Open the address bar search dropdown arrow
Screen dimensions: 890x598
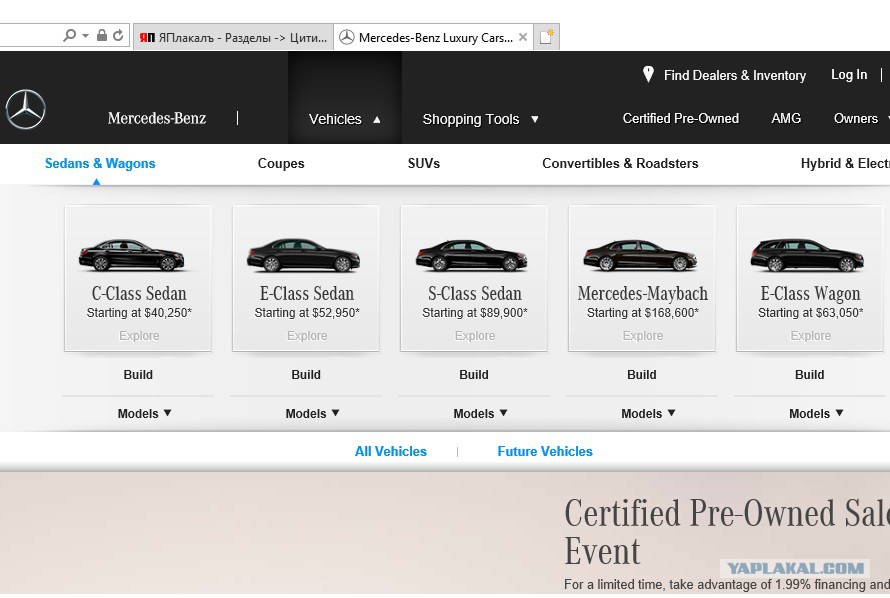(x=85, y=36)
